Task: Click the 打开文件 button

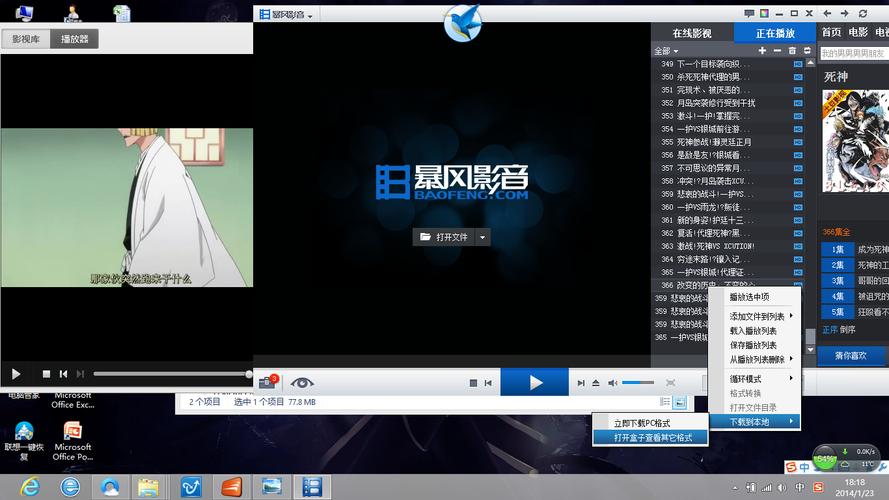Action: tap(444, 237)
